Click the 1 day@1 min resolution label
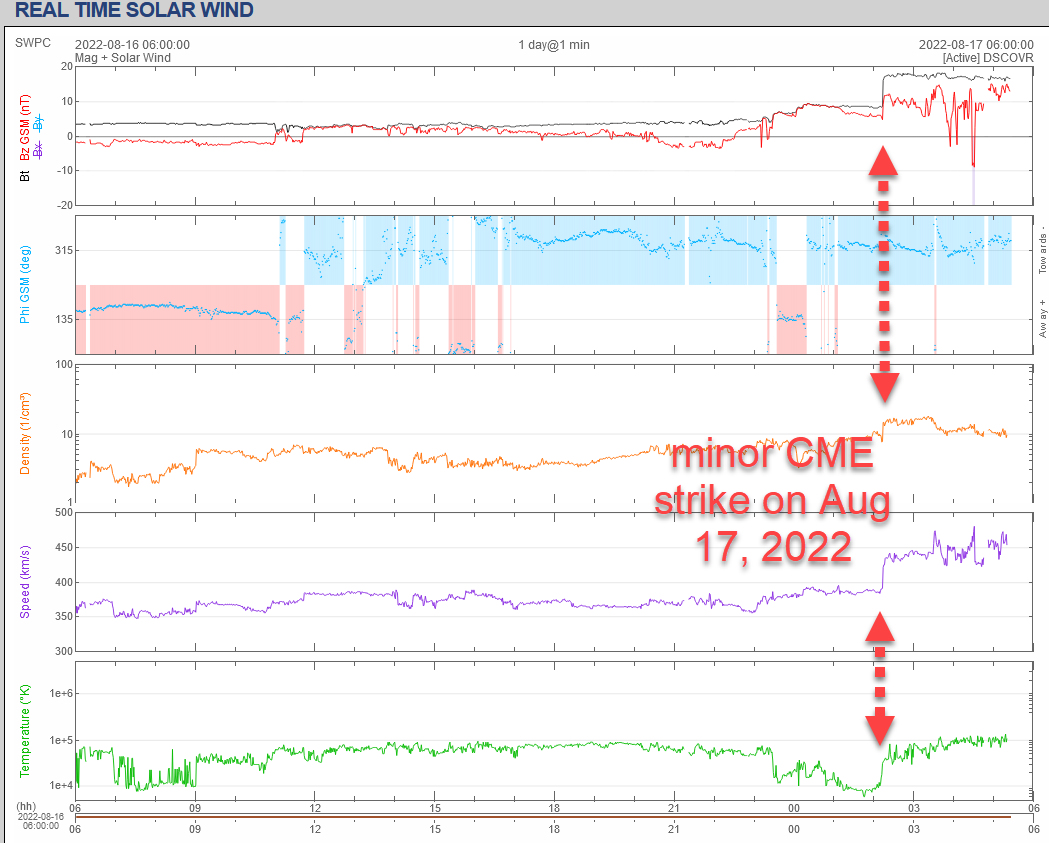 coord(554,45)
